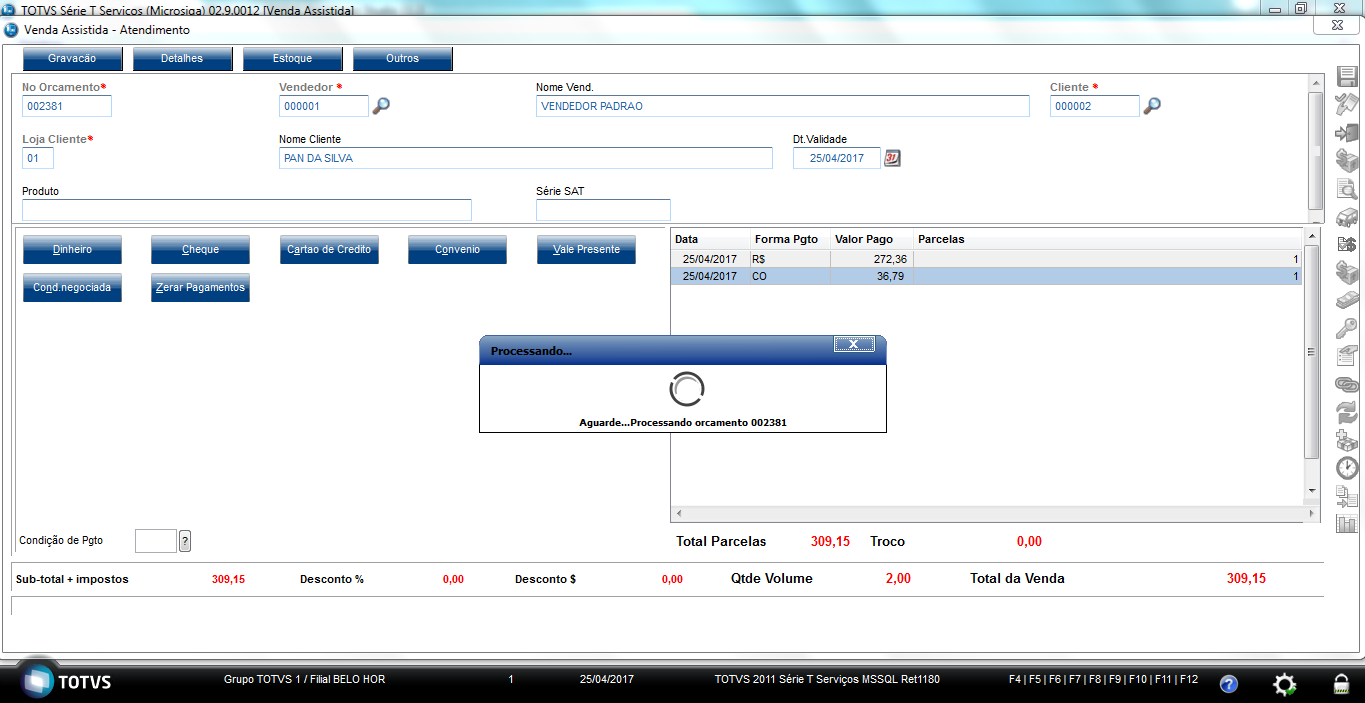Click the hammer icon in right sidebar
Viewport: 1365px width, 703px height.
(1347, 103)
